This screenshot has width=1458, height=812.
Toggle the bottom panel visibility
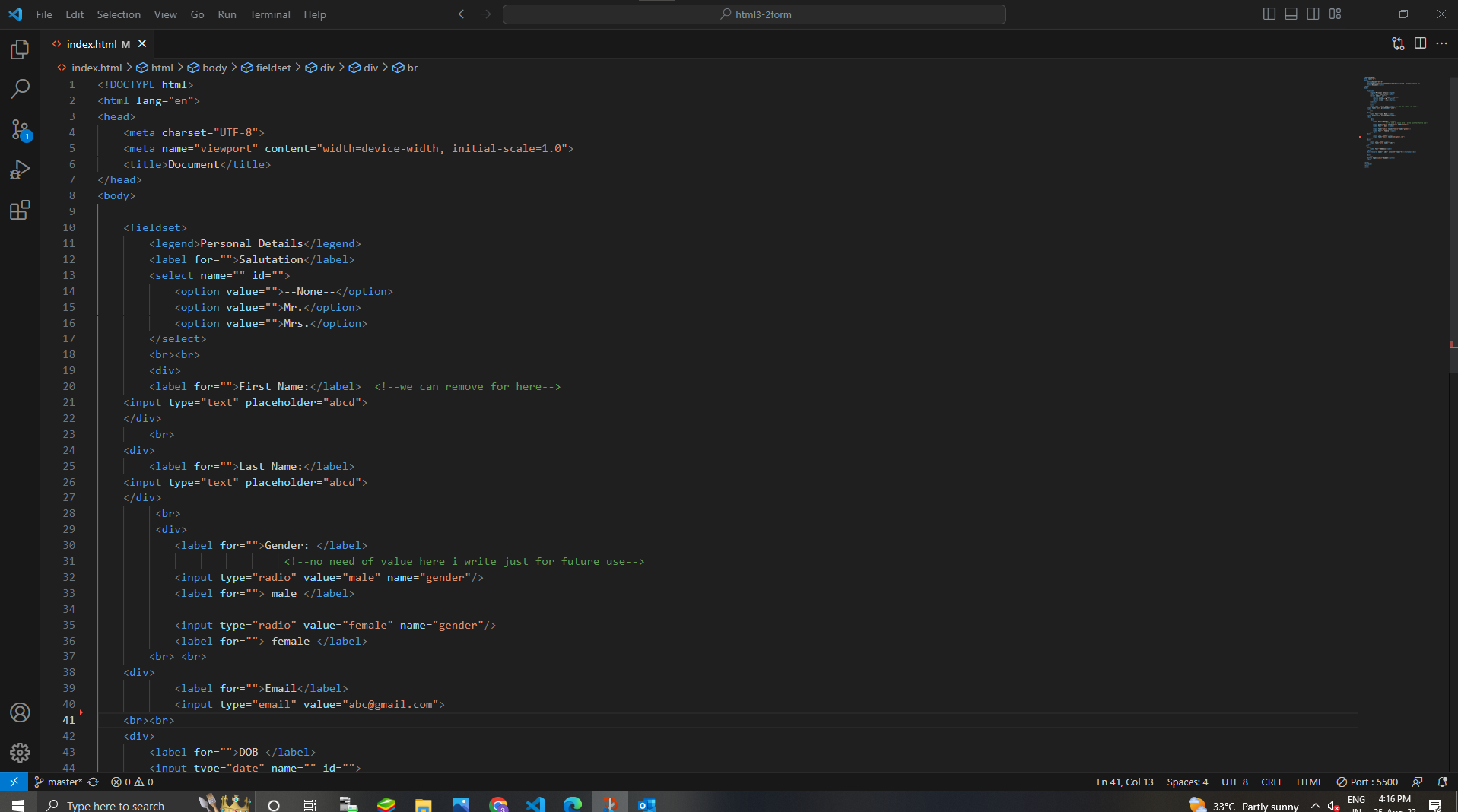[x=1291, y=14]
